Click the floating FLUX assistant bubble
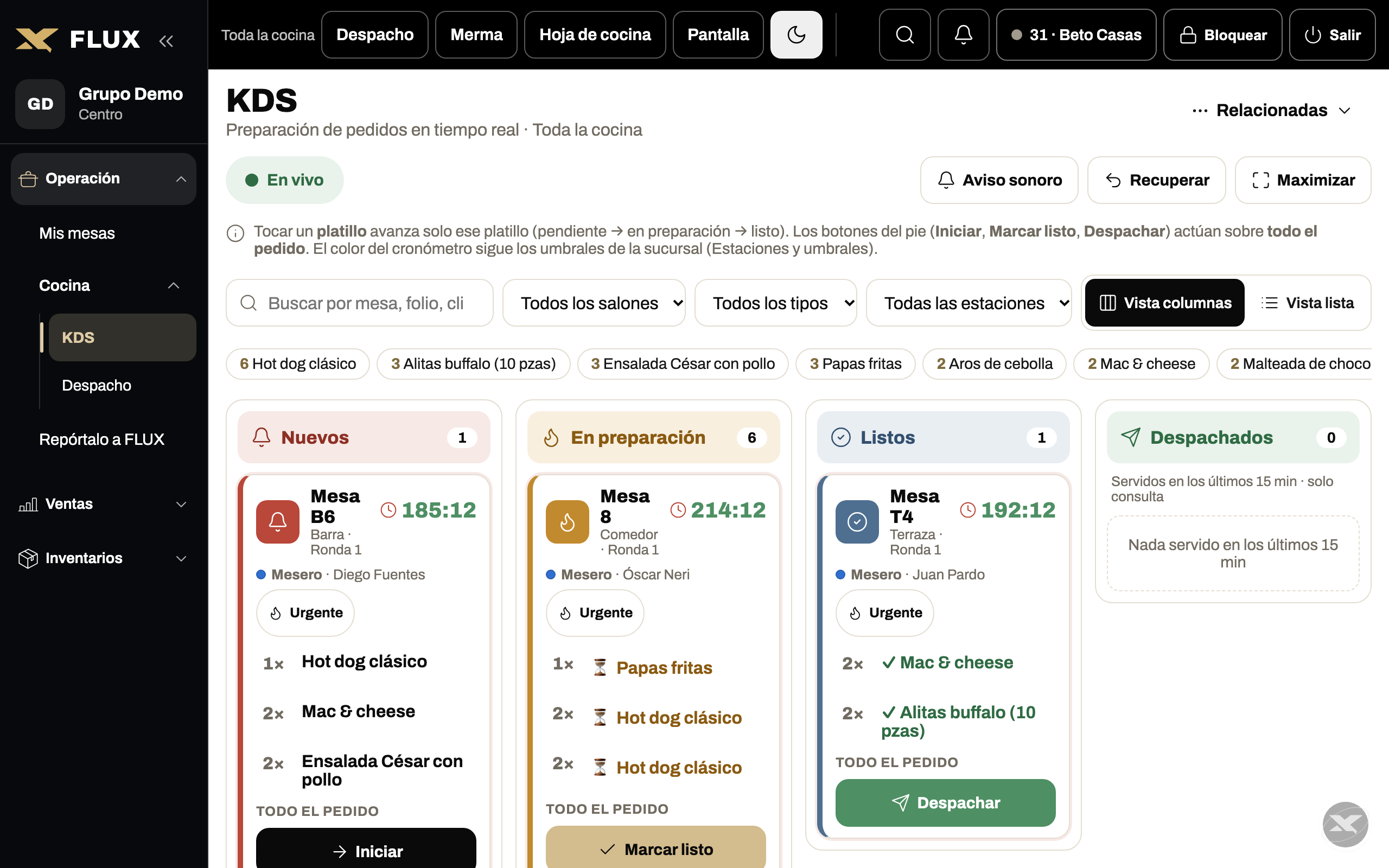Image resolution: width=1389 pixels, height=868 pixels. click(x=1345, y=825)
